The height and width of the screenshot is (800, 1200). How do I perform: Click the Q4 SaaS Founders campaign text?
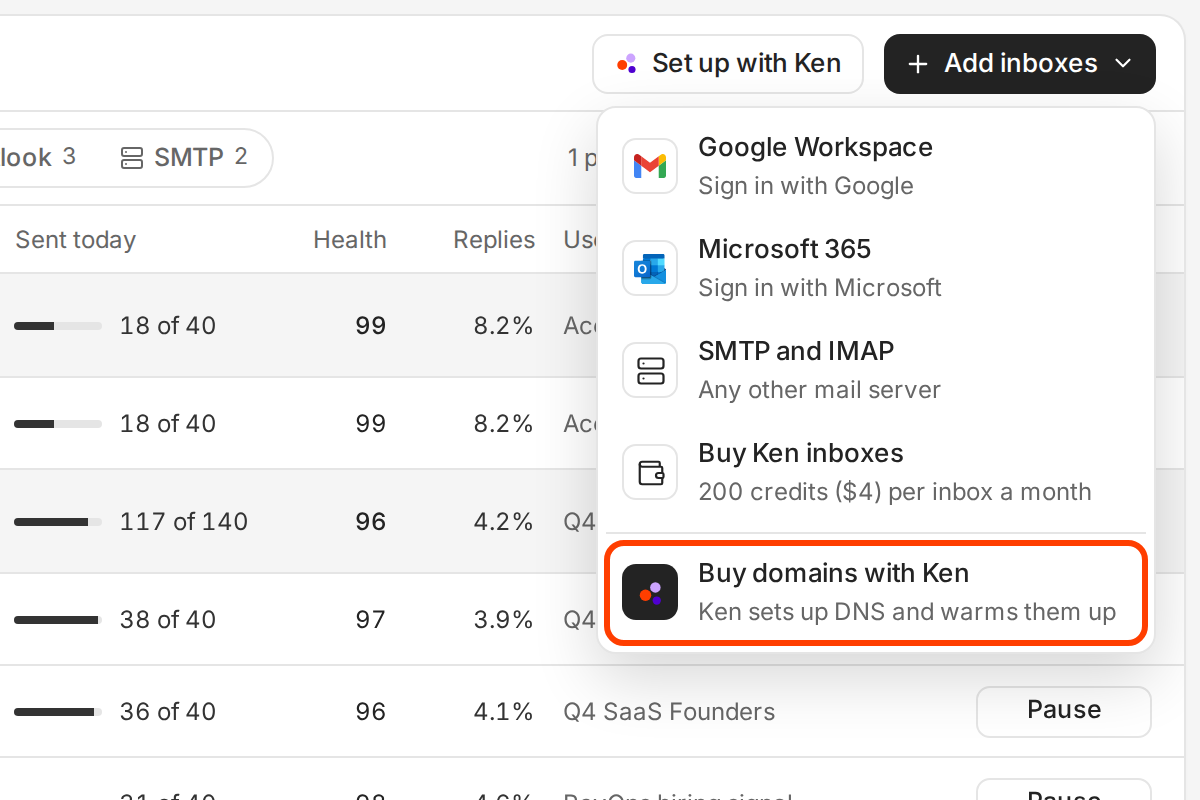pos(669,712)
